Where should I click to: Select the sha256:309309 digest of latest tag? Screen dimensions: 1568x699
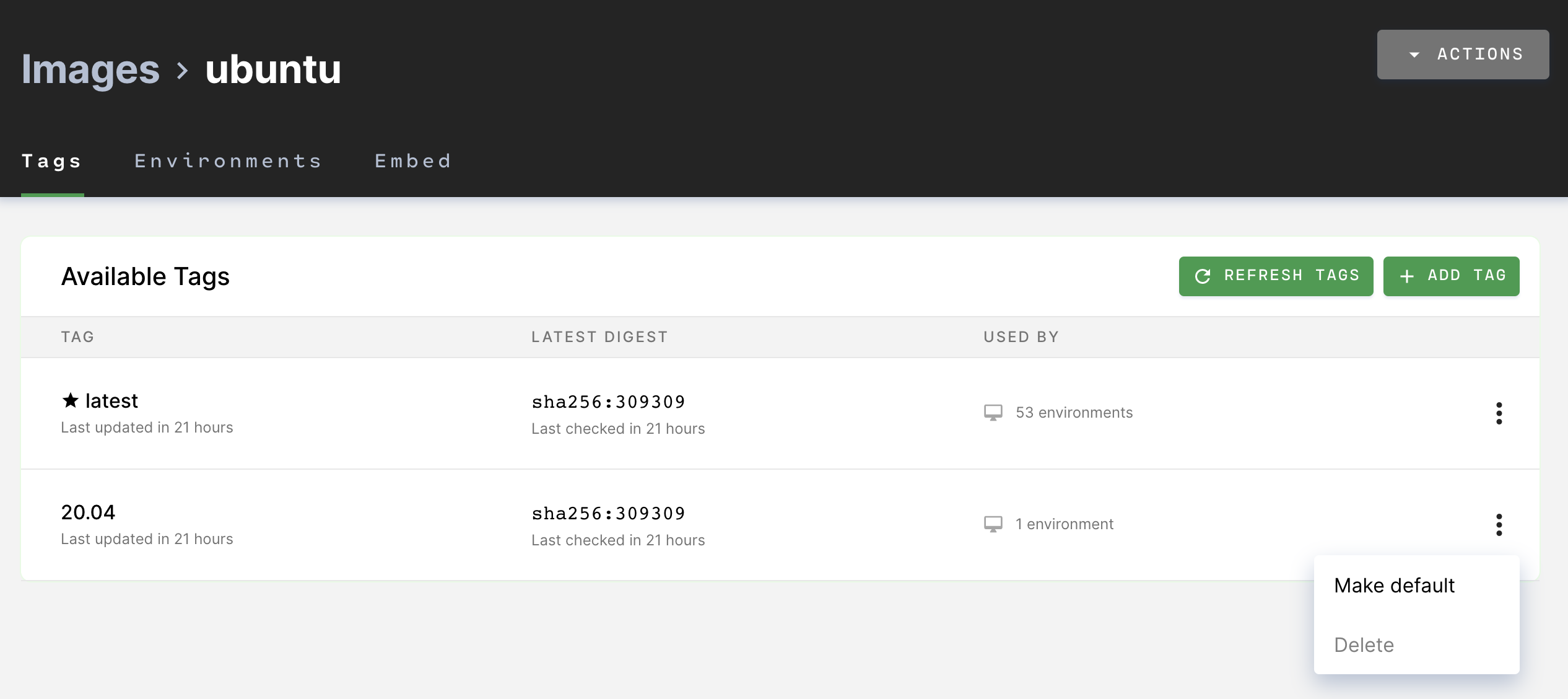(608, 401)
